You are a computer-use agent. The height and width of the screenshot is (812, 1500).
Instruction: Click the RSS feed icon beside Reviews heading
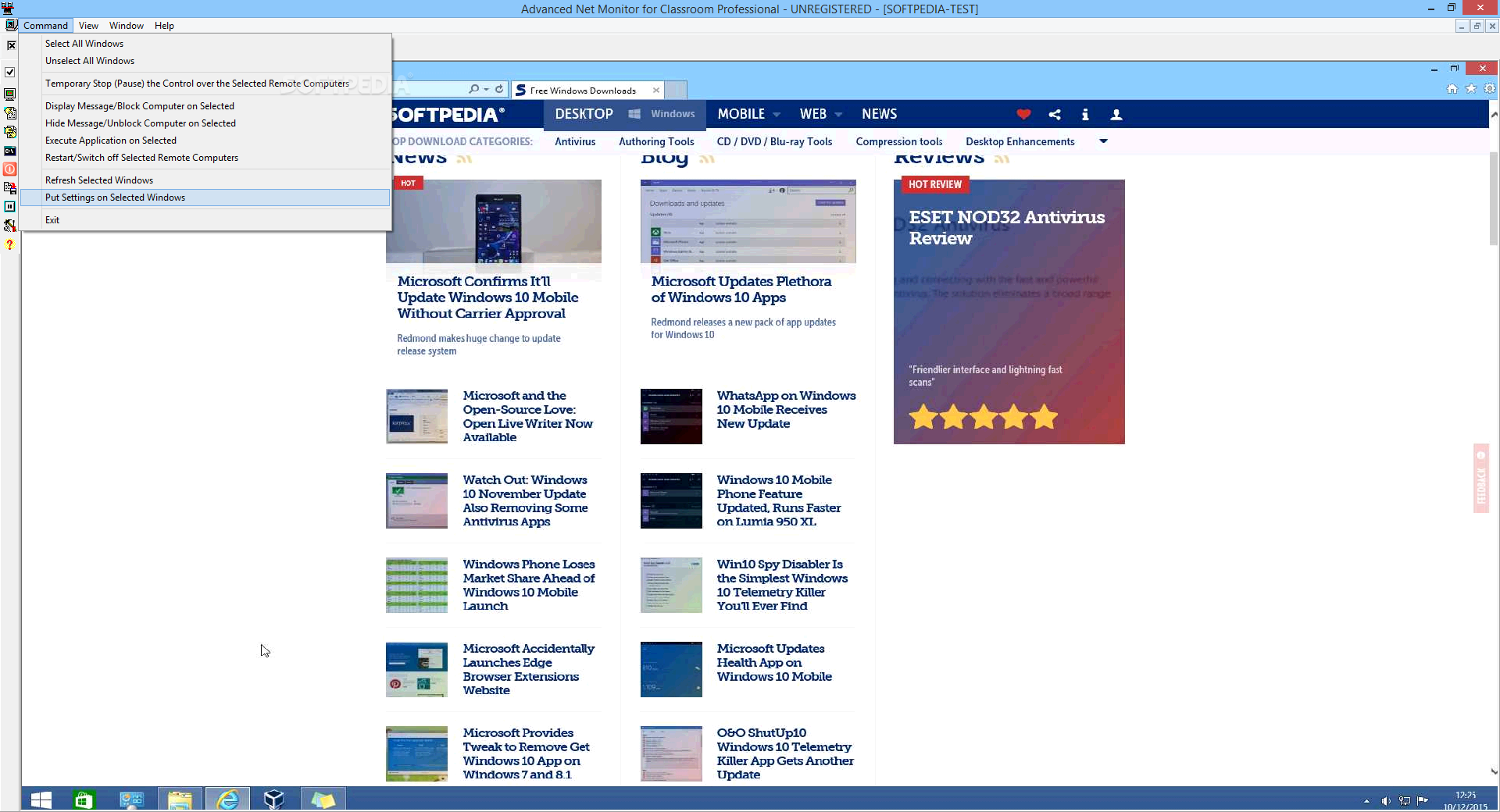point(1002,159)
